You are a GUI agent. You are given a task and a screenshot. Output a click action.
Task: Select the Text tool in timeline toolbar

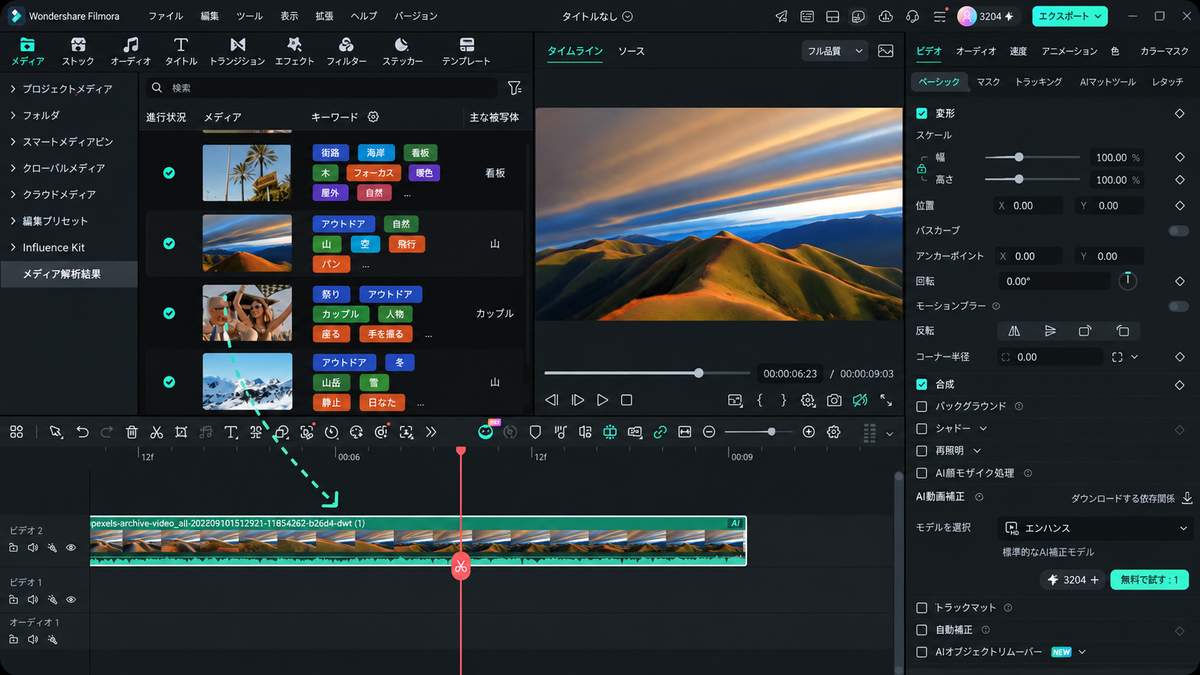[x=231, y=432]
